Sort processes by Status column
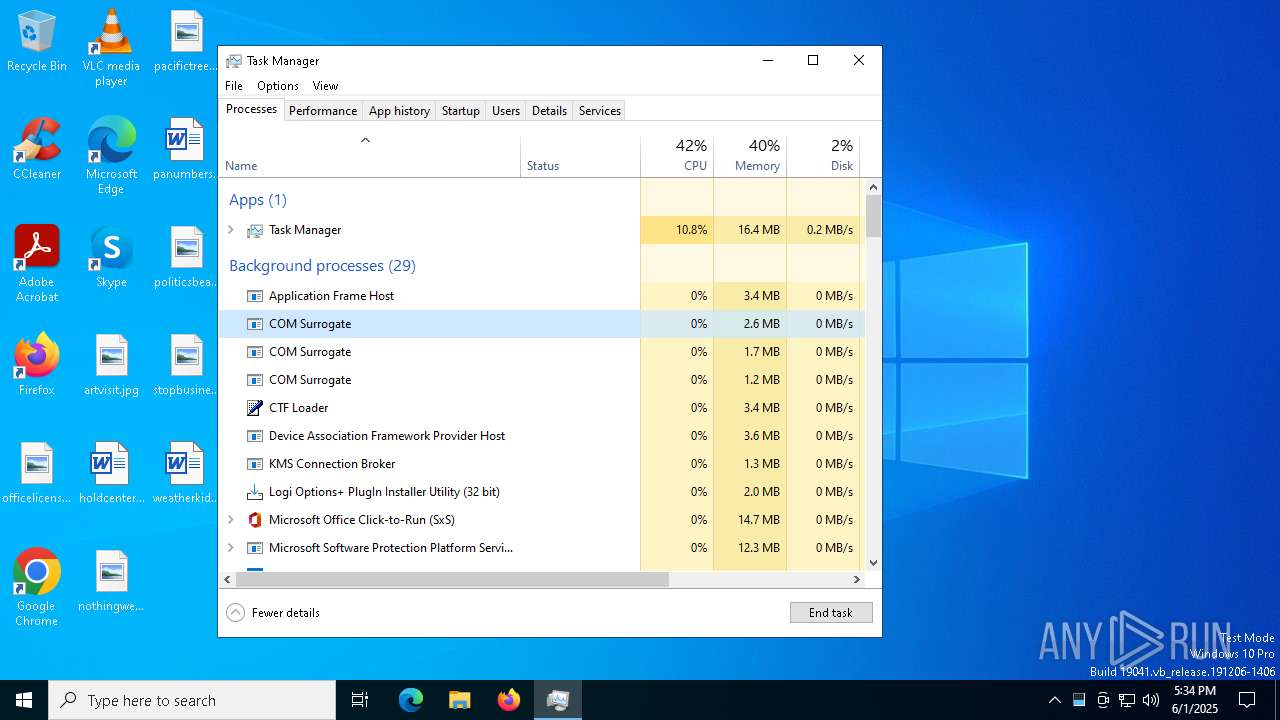 580,155
